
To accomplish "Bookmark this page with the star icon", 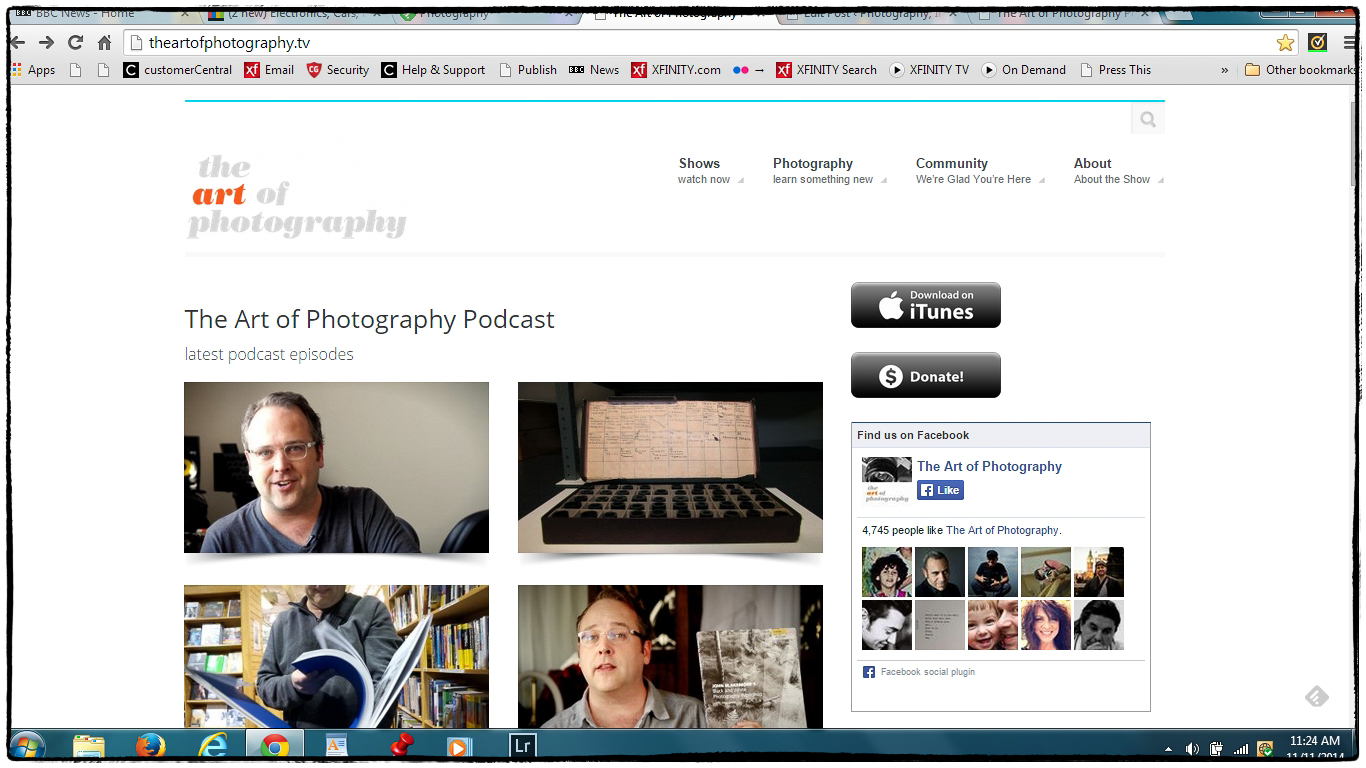I will click(x=1285, y=42).
